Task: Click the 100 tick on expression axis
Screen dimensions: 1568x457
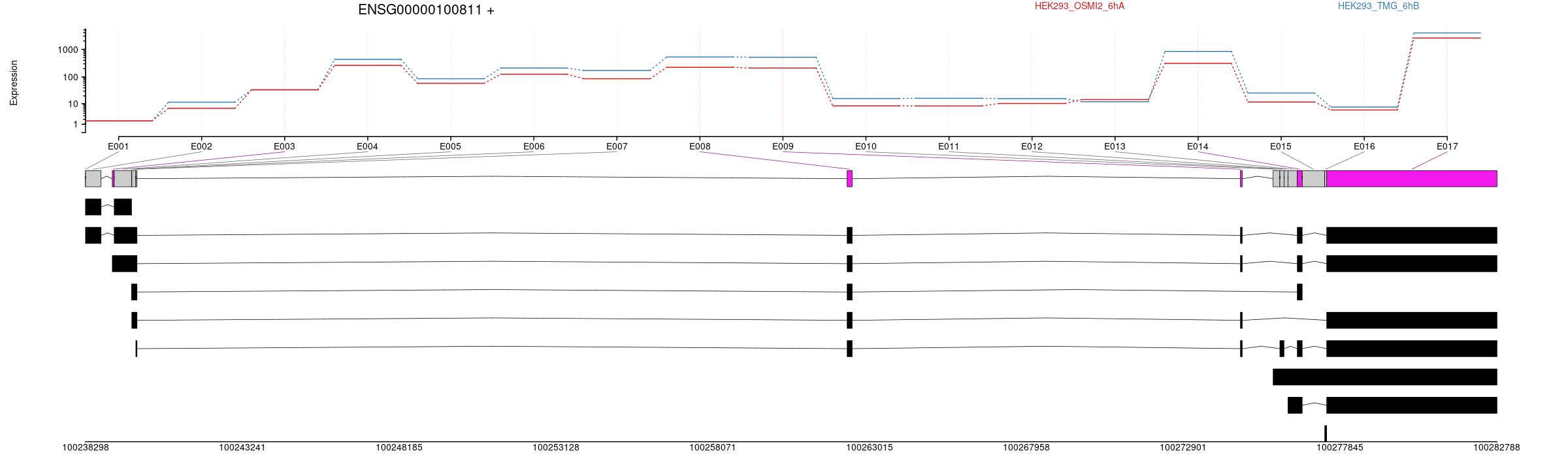Action: [x=72, y=77]
